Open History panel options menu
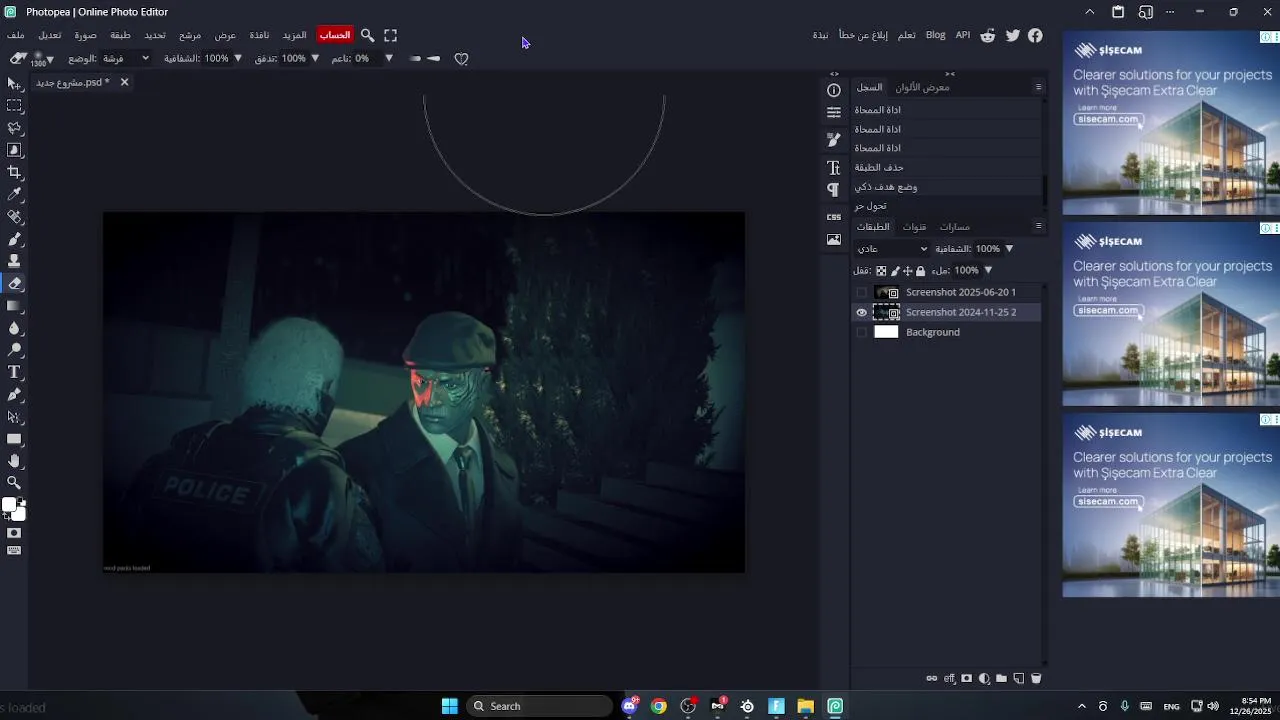Image resolution: width=1280 pixels, height=720 pixels. 1038,87
